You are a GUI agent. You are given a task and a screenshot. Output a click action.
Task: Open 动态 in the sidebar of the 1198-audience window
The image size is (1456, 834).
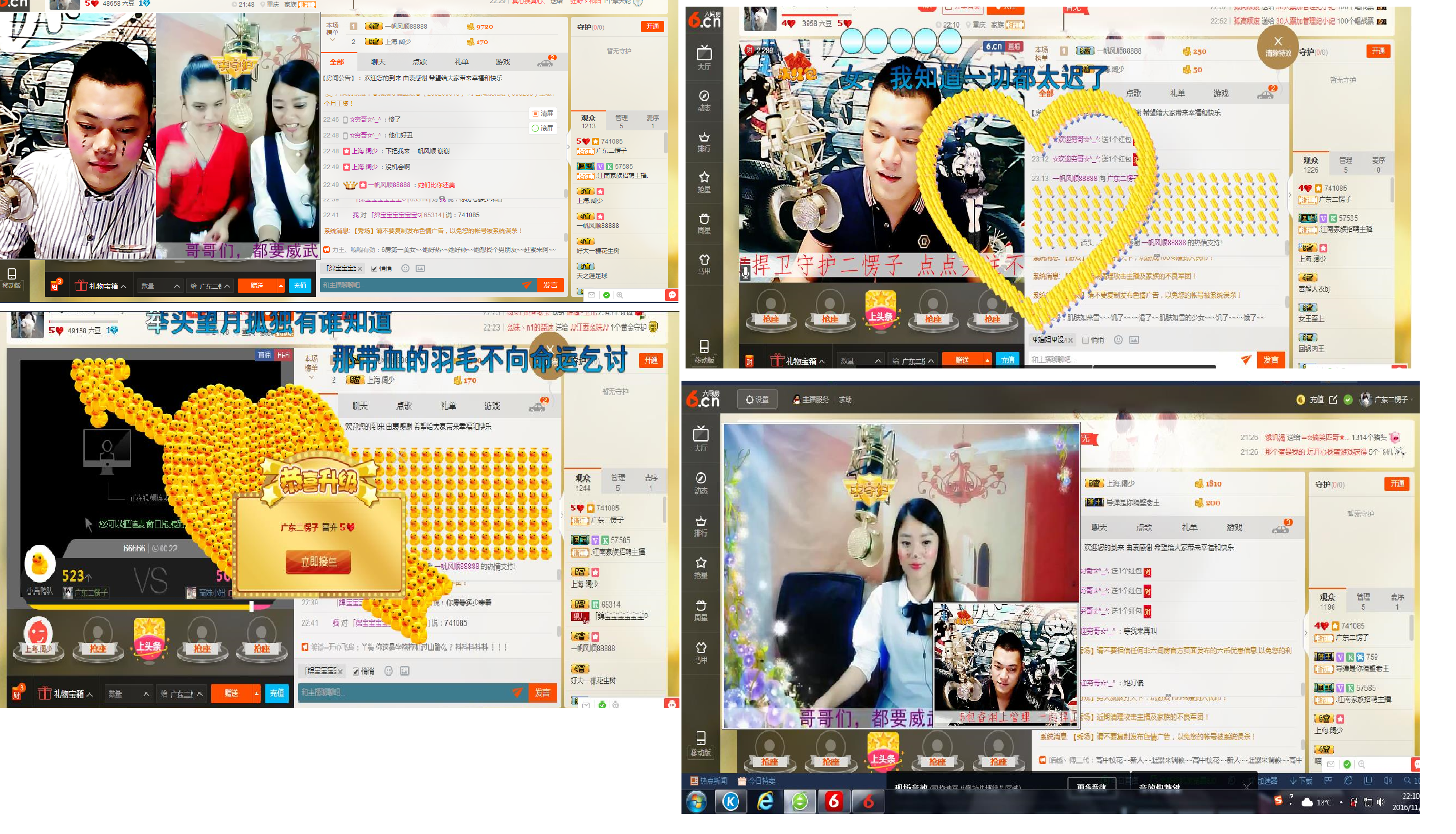coord(701,482)
